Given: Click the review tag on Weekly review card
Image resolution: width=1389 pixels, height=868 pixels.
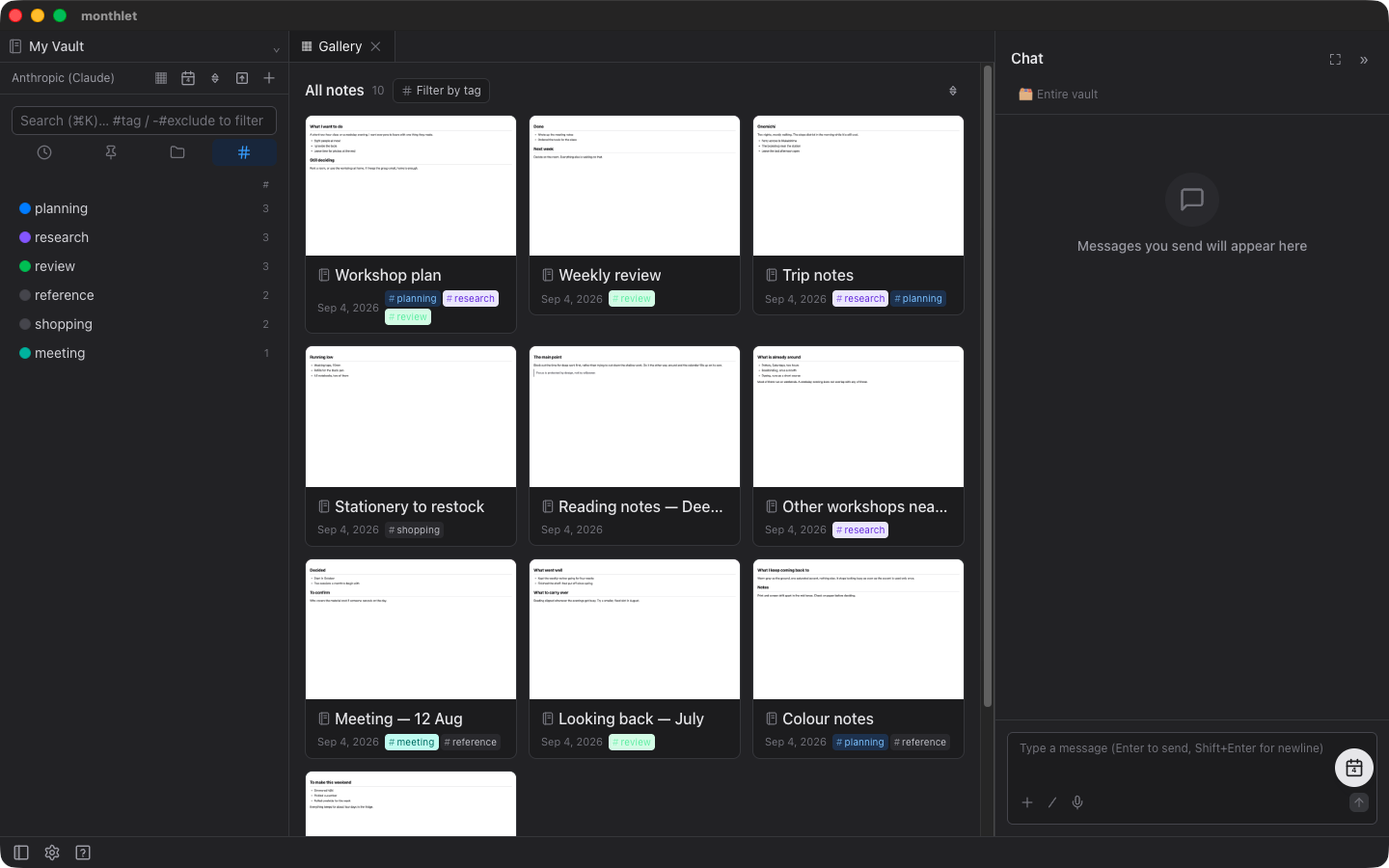Looking at the screenshot, I should pos(632,299).
